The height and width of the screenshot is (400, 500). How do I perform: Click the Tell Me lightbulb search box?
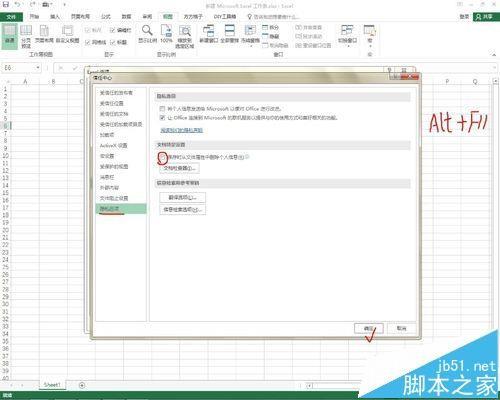click(273, 16)
